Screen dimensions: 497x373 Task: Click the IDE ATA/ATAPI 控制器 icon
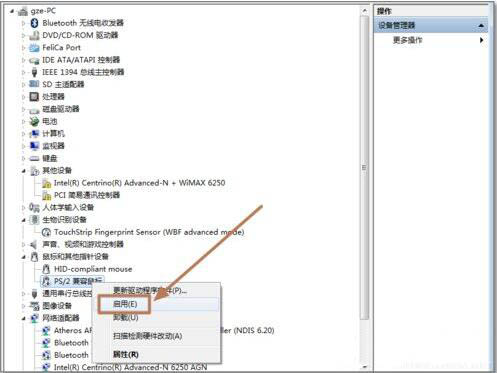[x=34, y=60]
